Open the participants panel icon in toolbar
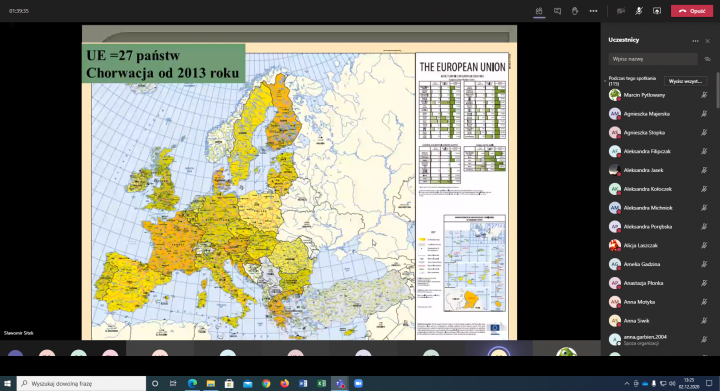Viewport: 720px width, 391px height. [x=539, y=11]
